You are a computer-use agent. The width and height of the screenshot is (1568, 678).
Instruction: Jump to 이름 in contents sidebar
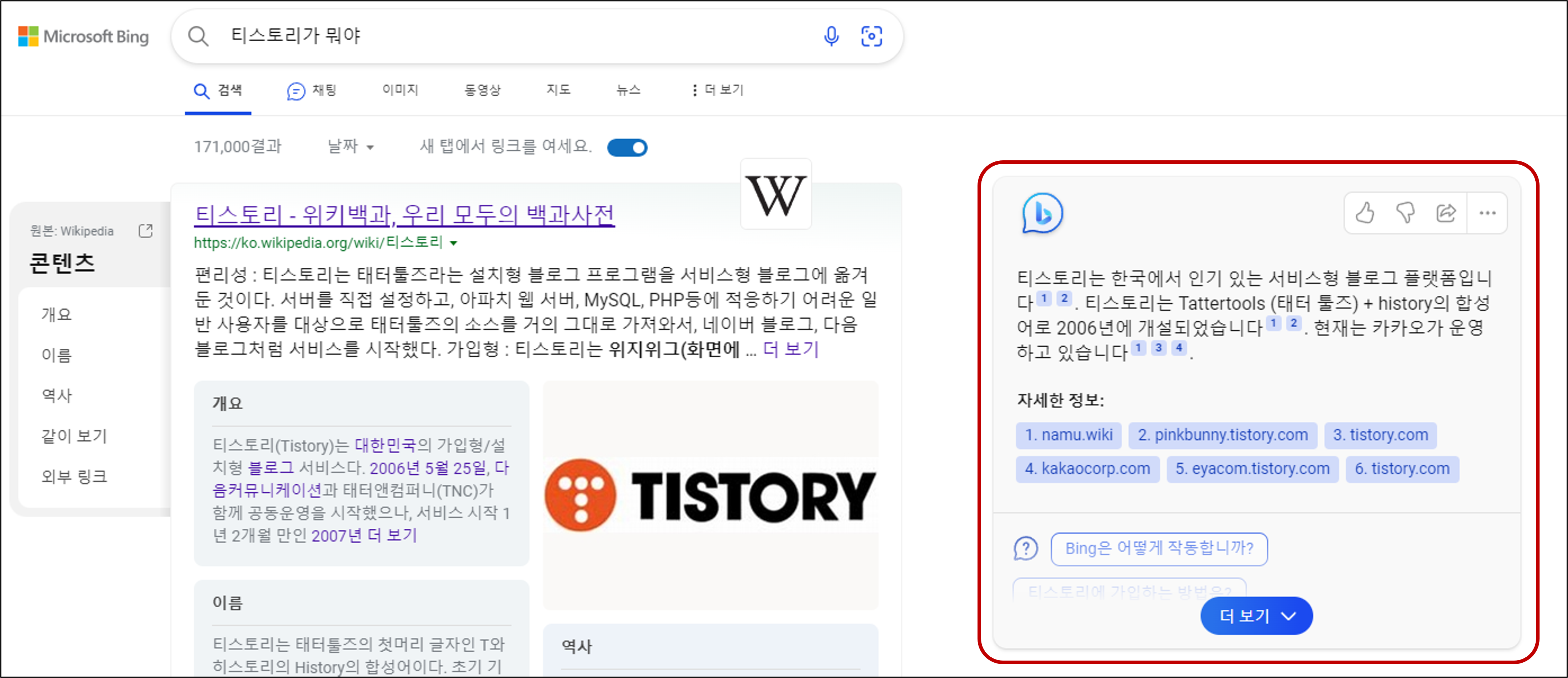tap(57, 356)
